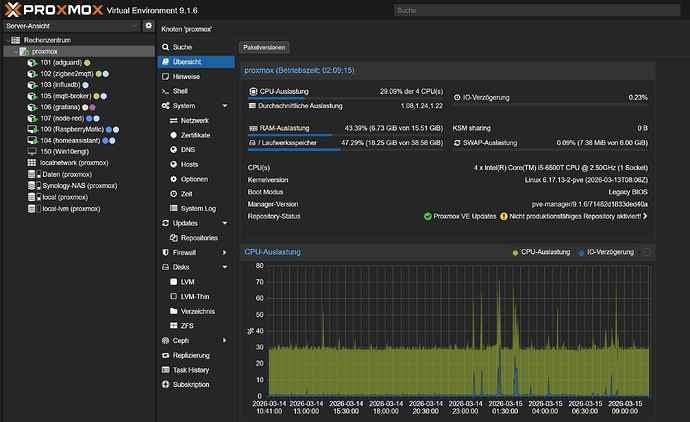The width and height of the screenshot is (690, 422).
Task: Click the Task History list icon
Action: pos(165,370)
